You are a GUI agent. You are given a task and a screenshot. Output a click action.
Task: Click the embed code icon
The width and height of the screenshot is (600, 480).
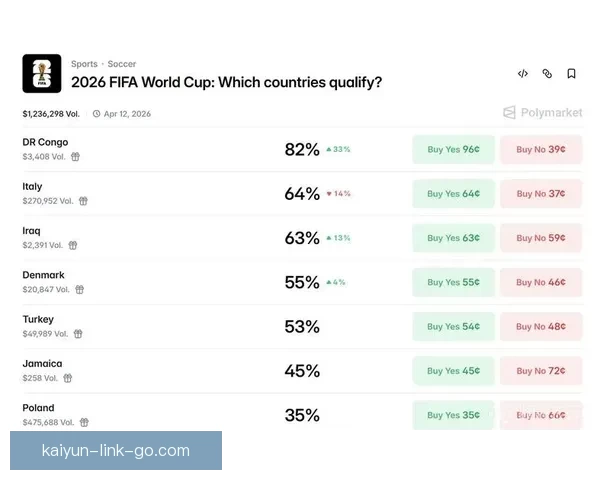point(522,74)
